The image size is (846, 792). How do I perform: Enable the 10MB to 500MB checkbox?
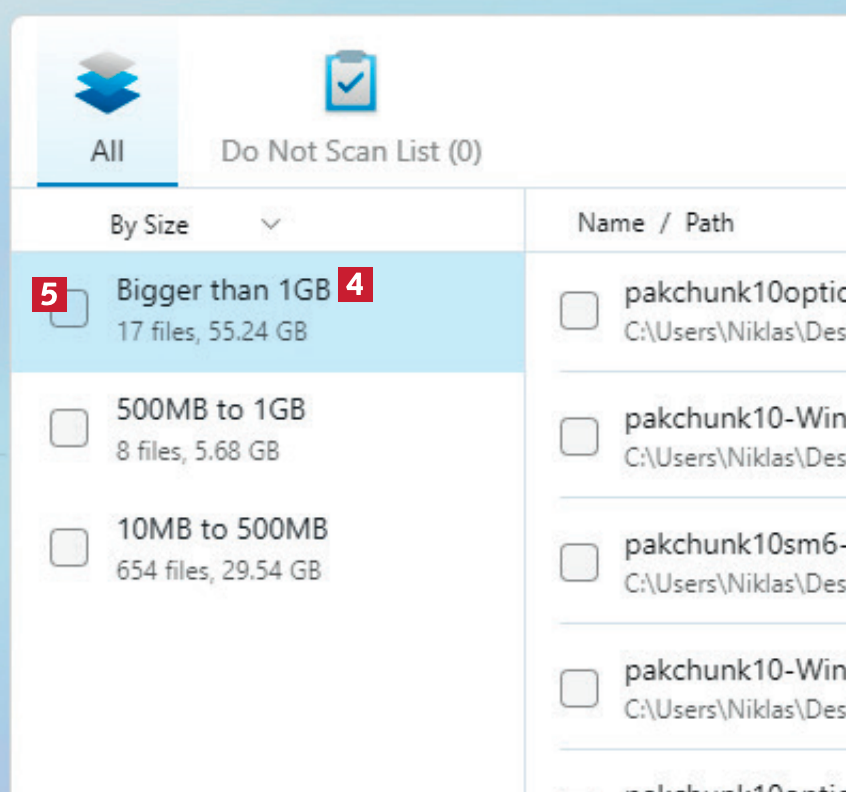coord(69,548)
